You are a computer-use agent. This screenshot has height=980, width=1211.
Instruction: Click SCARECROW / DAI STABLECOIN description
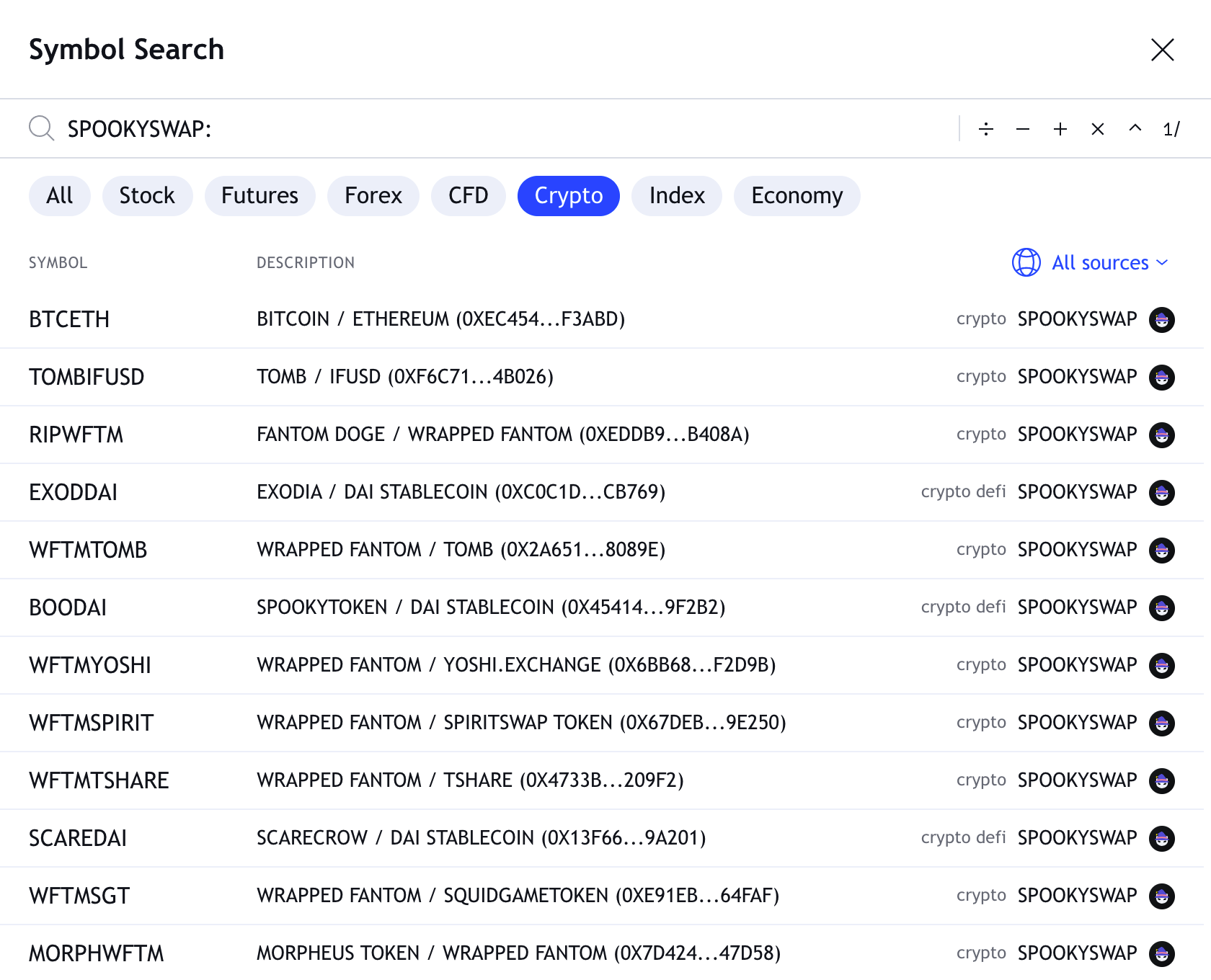[x=481, y=838]
